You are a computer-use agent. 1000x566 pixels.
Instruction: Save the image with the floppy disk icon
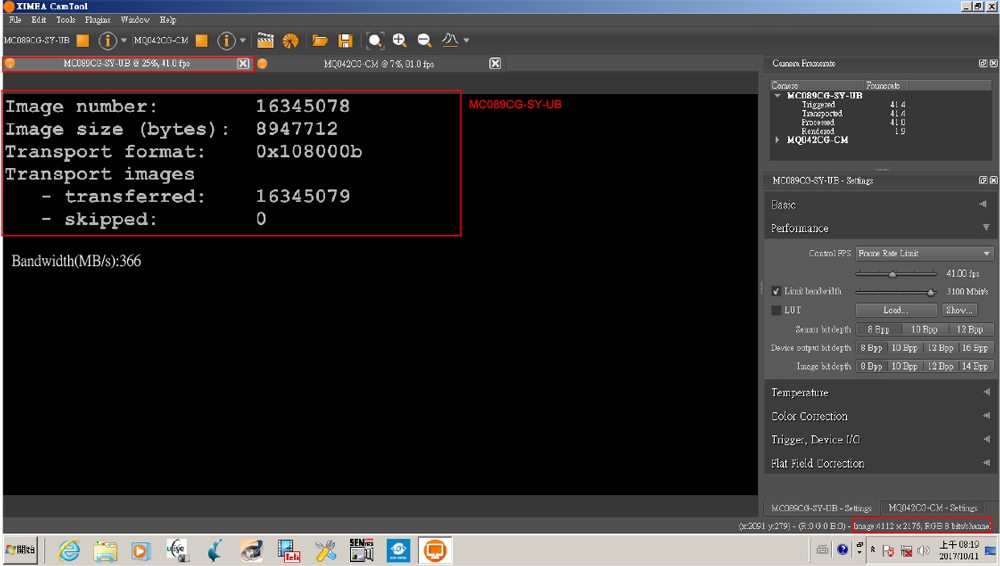[345, 41]
